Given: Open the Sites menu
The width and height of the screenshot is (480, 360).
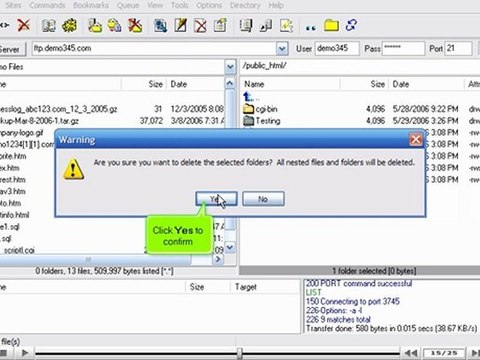Looking at the screenshot, I should click(x=13, y=5).
